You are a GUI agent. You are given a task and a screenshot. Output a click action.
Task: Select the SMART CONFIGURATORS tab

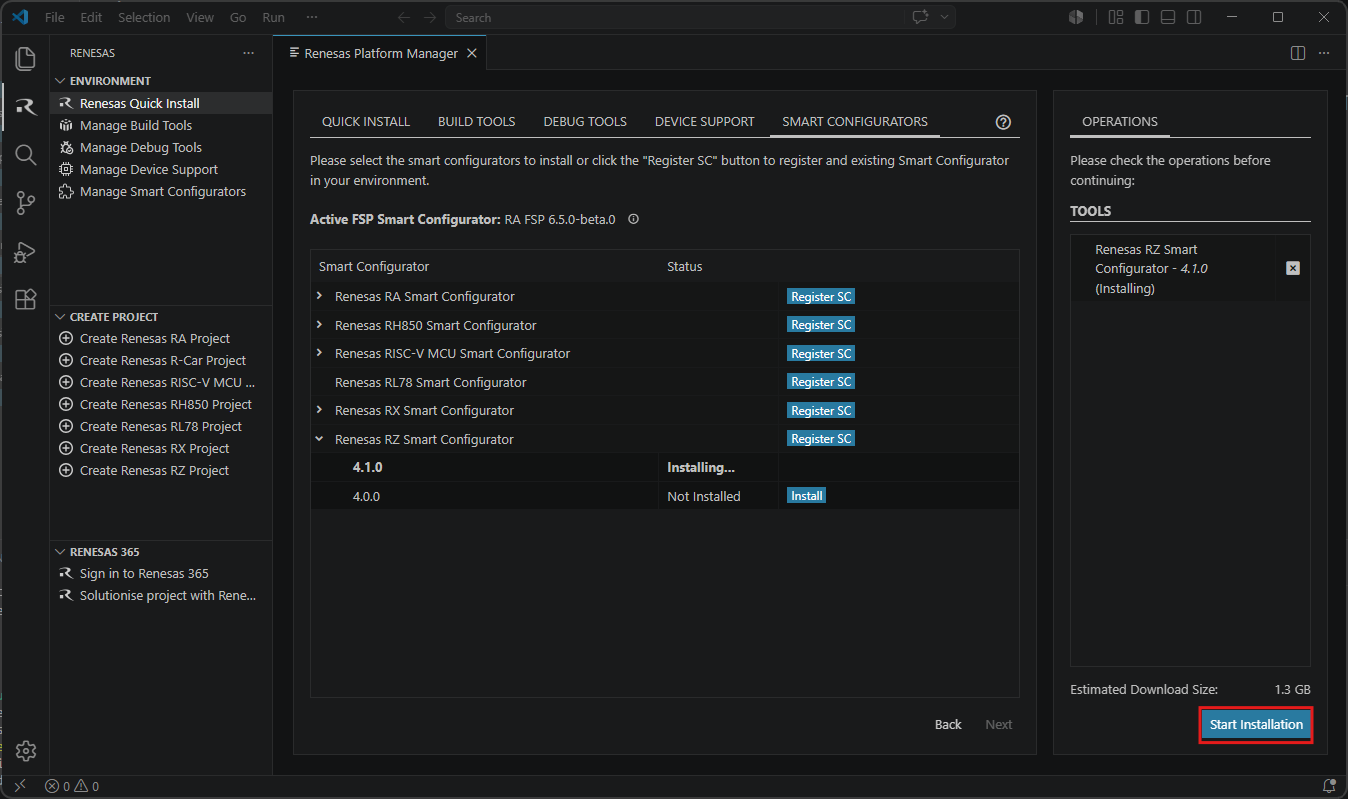[x=855, y=121]
